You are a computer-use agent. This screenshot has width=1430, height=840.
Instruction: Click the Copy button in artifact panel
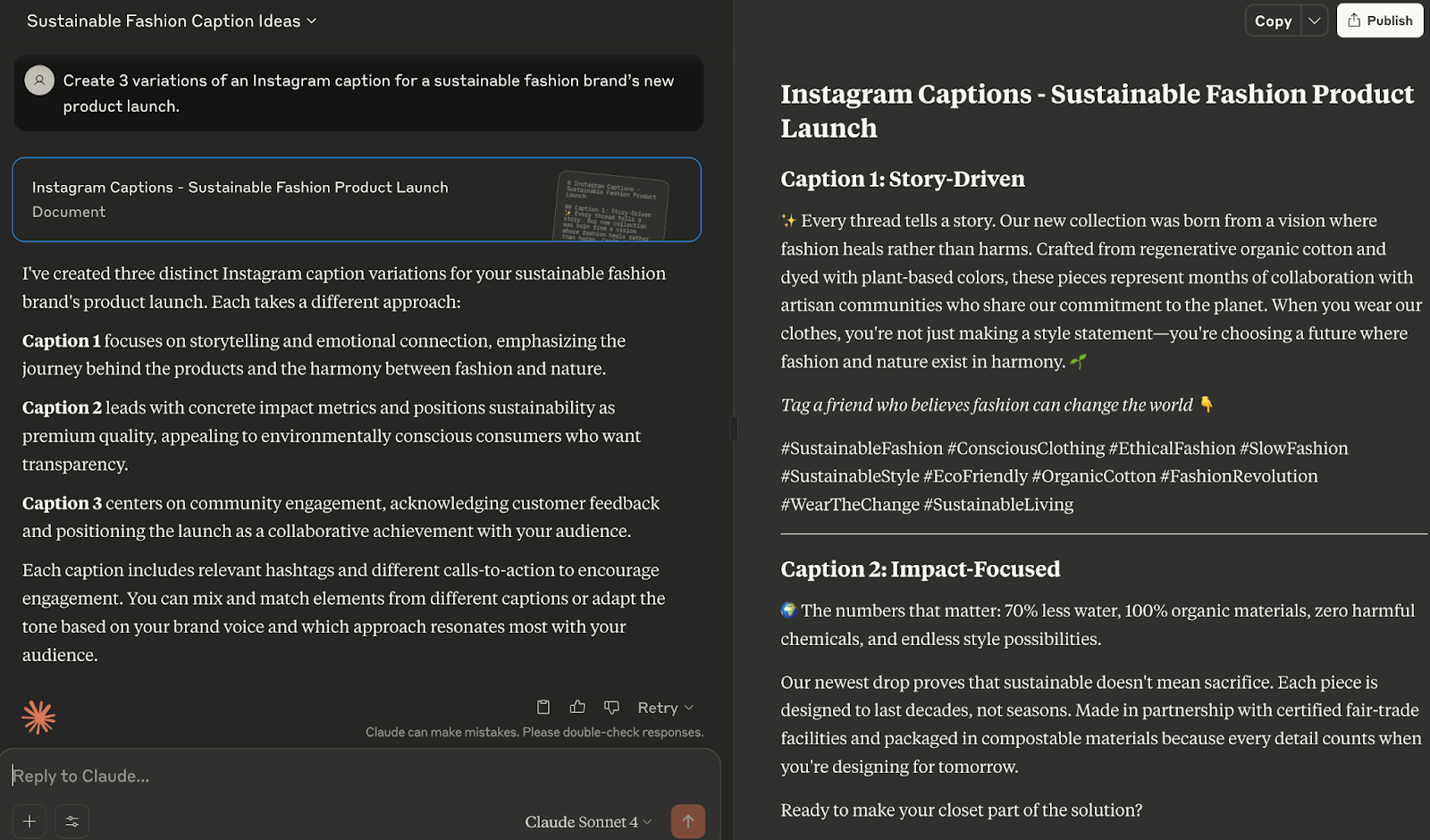pos(1273,21)
